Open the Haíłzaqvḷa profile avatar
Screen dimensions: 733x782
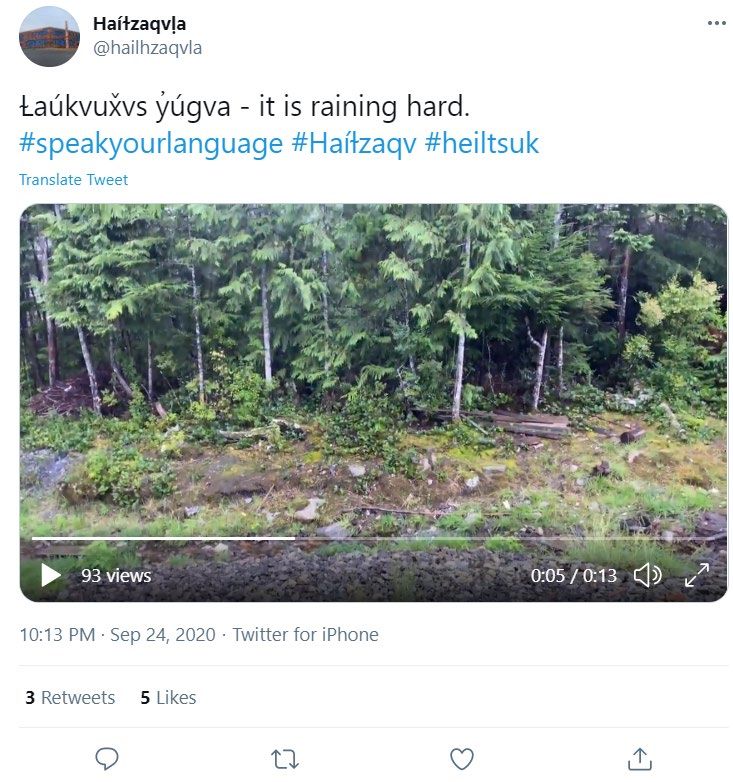[49, 36]
